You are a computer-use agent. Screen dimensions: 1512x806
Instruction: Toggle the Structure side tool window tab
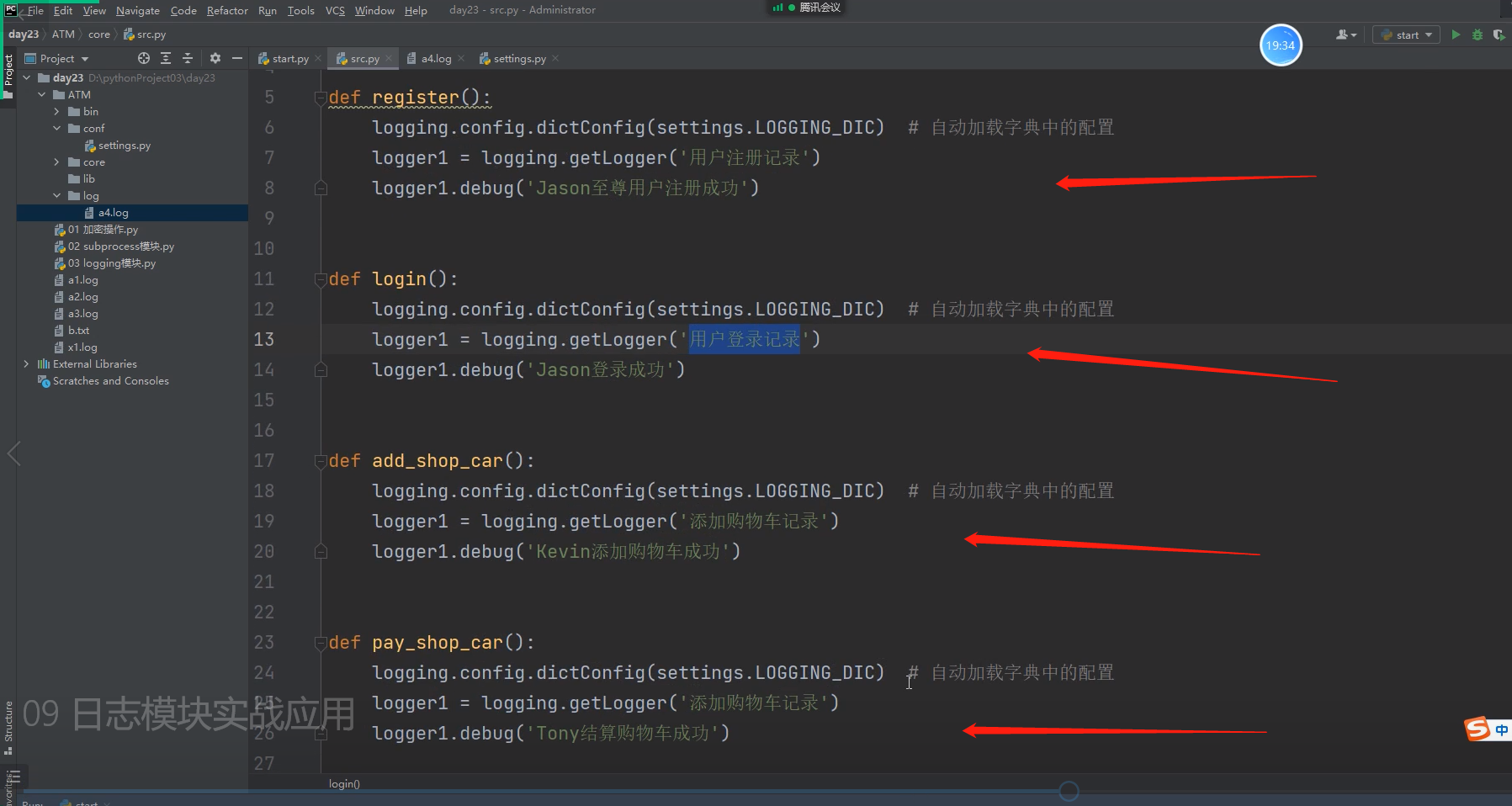8,727
